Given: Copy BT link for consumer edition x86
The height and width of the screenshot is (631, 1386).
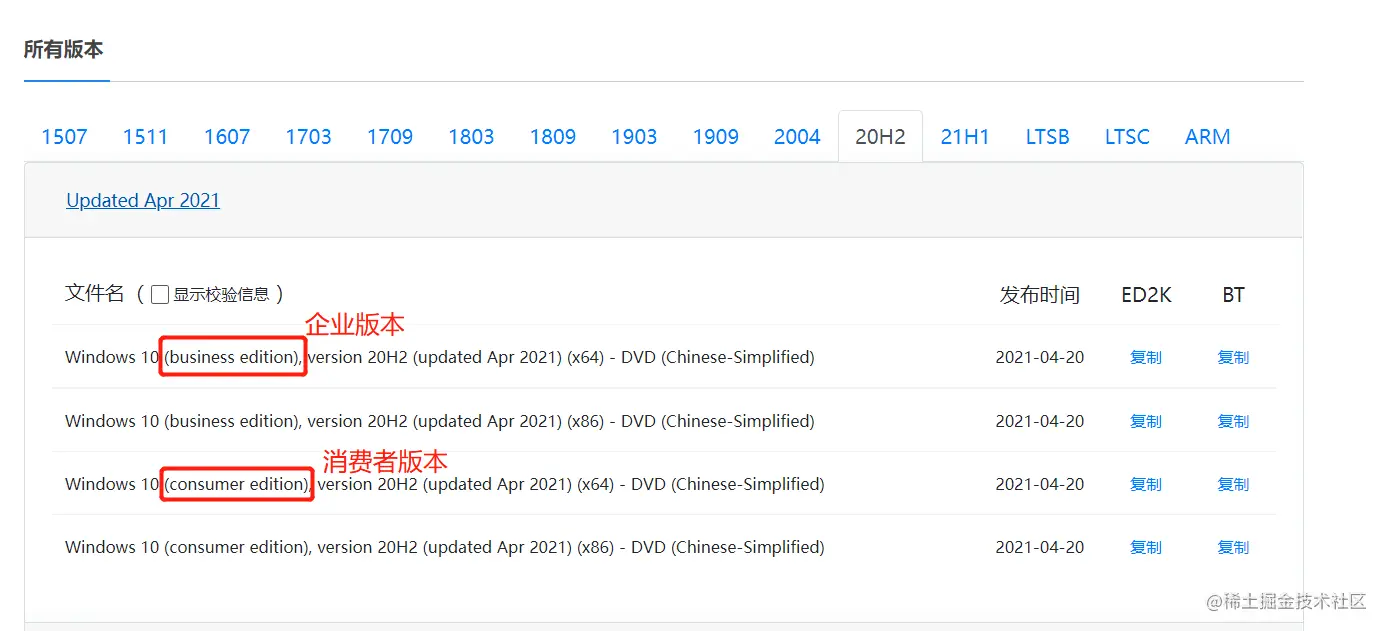Looking at the screenshot, I should click(x=1233, y=547).
